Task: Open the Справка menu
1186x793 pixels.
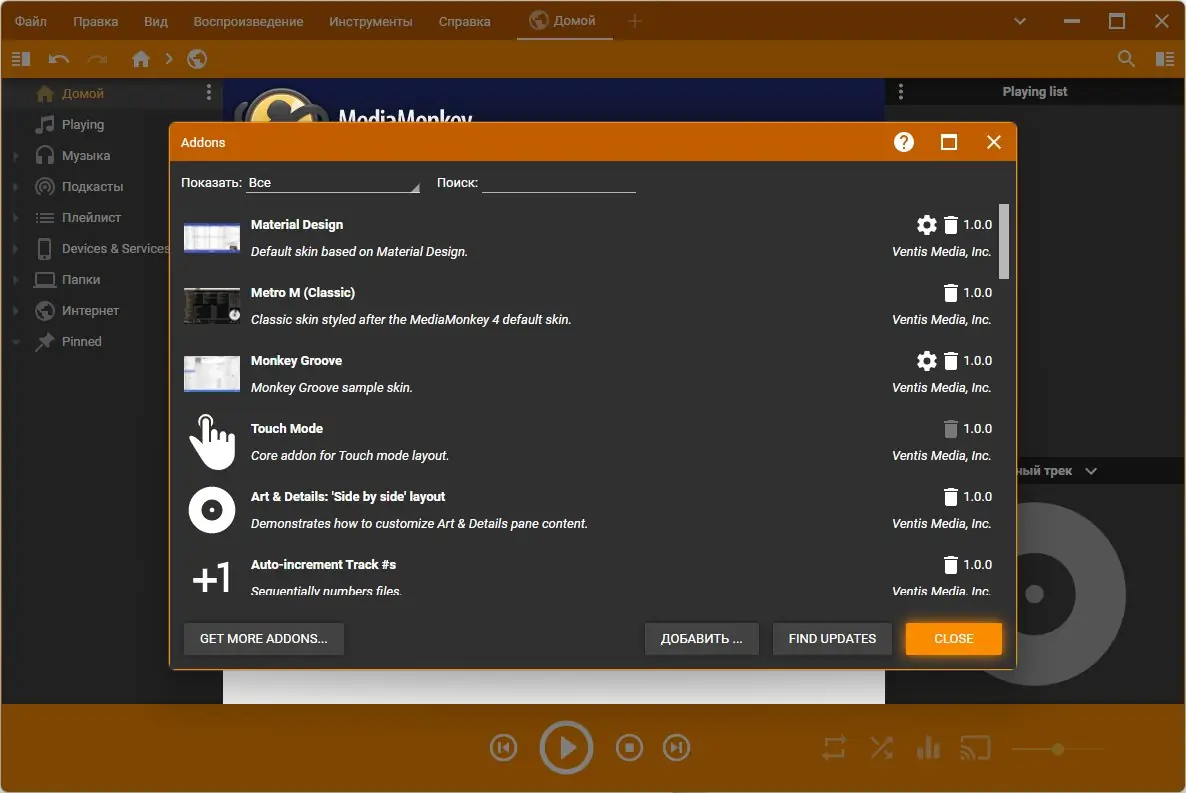Action: coord(464,21)
